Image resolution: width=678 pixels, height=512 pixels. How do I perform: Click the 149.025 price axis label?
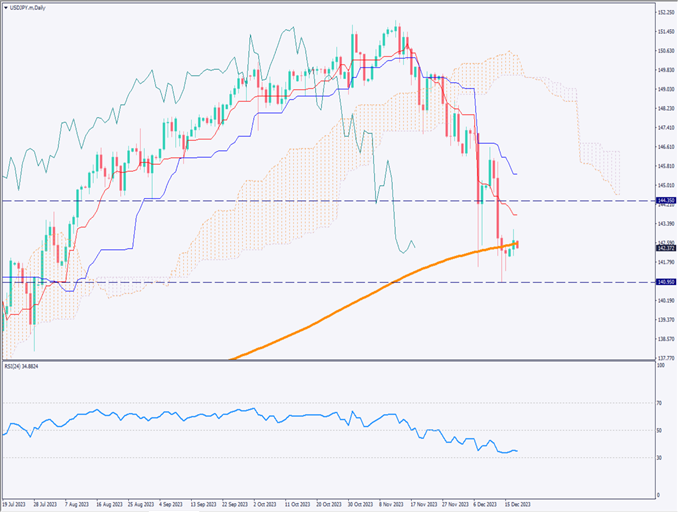pos(664,89)
